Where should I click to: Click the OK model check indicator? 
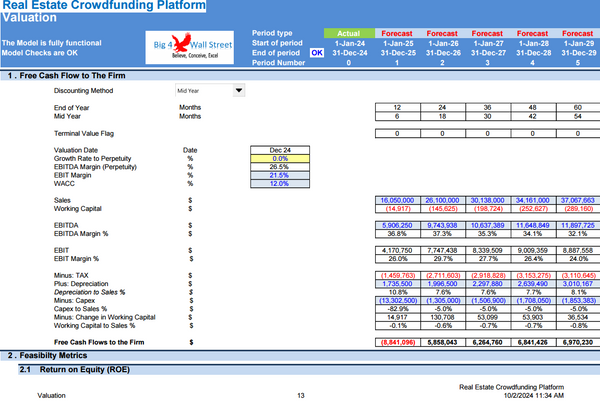(317, 53)
